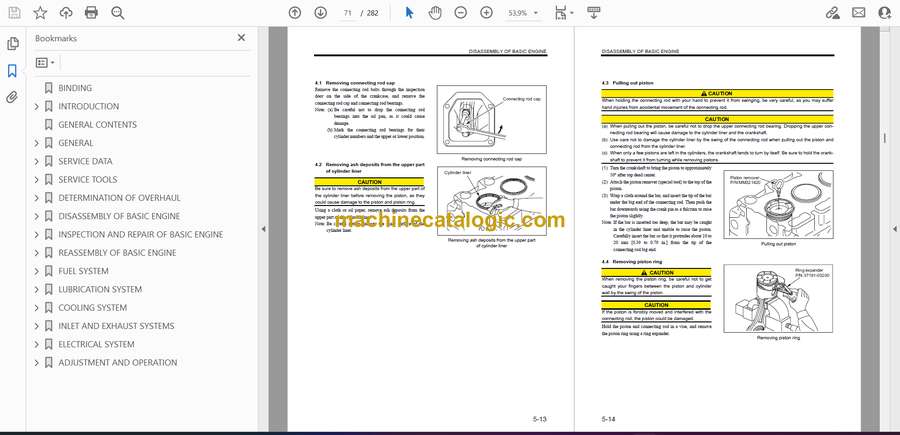The image size is (900, 435).
Task: Select the COOLING SYSTEM bookmark label
Action: (92, 308)
